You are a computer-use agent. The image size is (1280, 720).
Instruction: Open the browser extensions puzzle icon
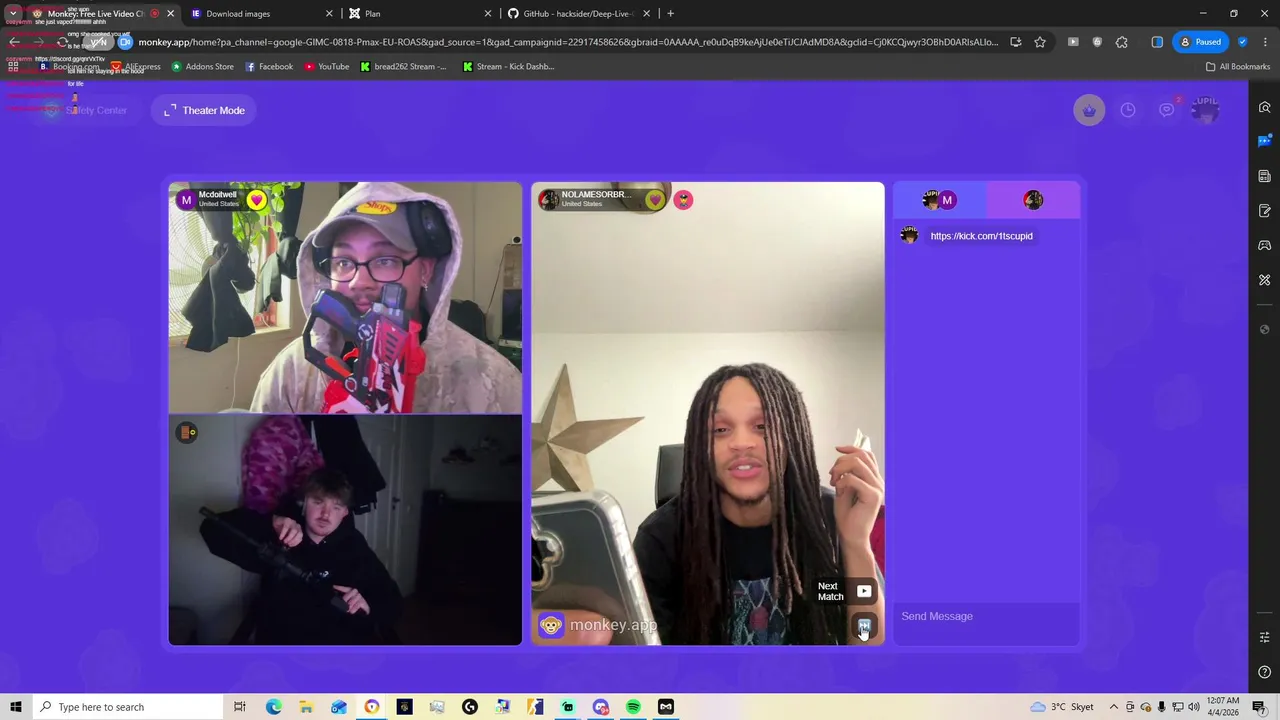coord(1121,42)
